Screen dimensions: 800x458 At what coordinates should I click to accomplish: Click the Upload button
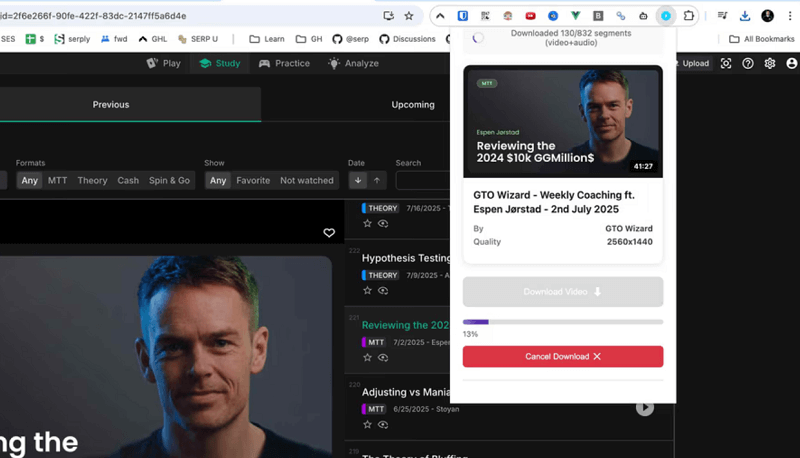coord(693,63)
